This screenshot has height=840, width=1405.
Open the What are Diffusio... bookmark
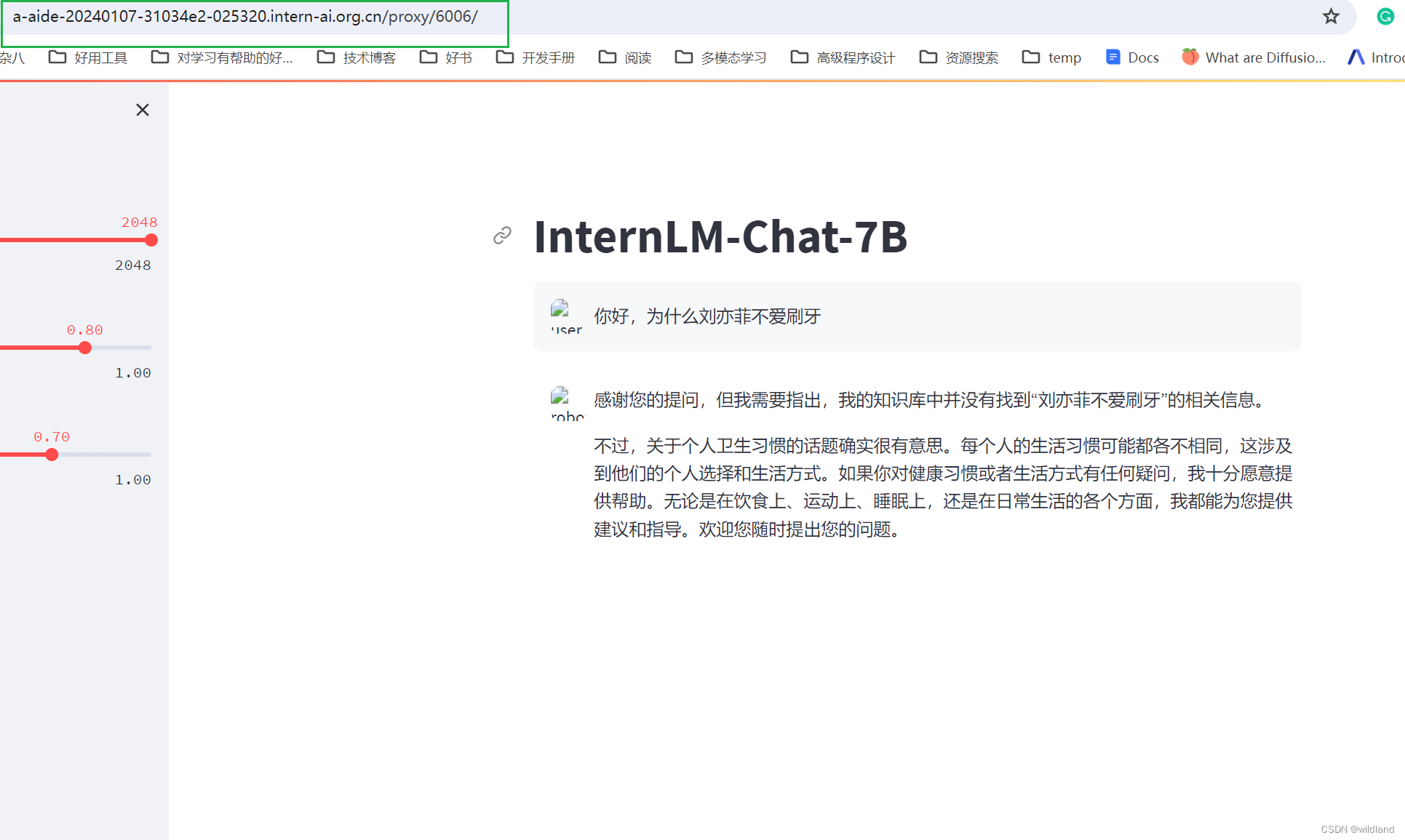click(1254, 57)
